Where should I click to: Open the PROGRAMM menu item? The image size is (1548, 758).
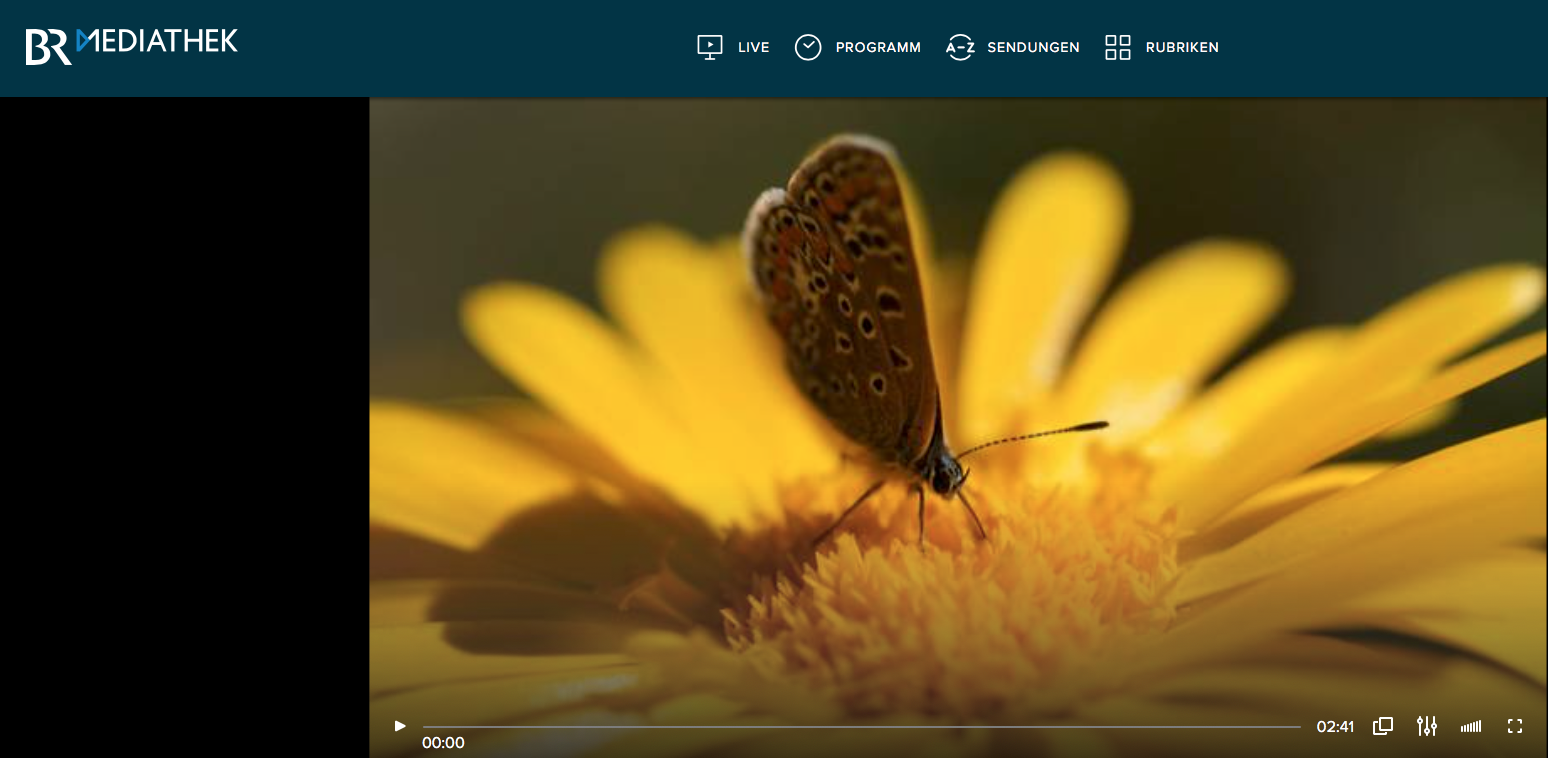click(878, 47)
